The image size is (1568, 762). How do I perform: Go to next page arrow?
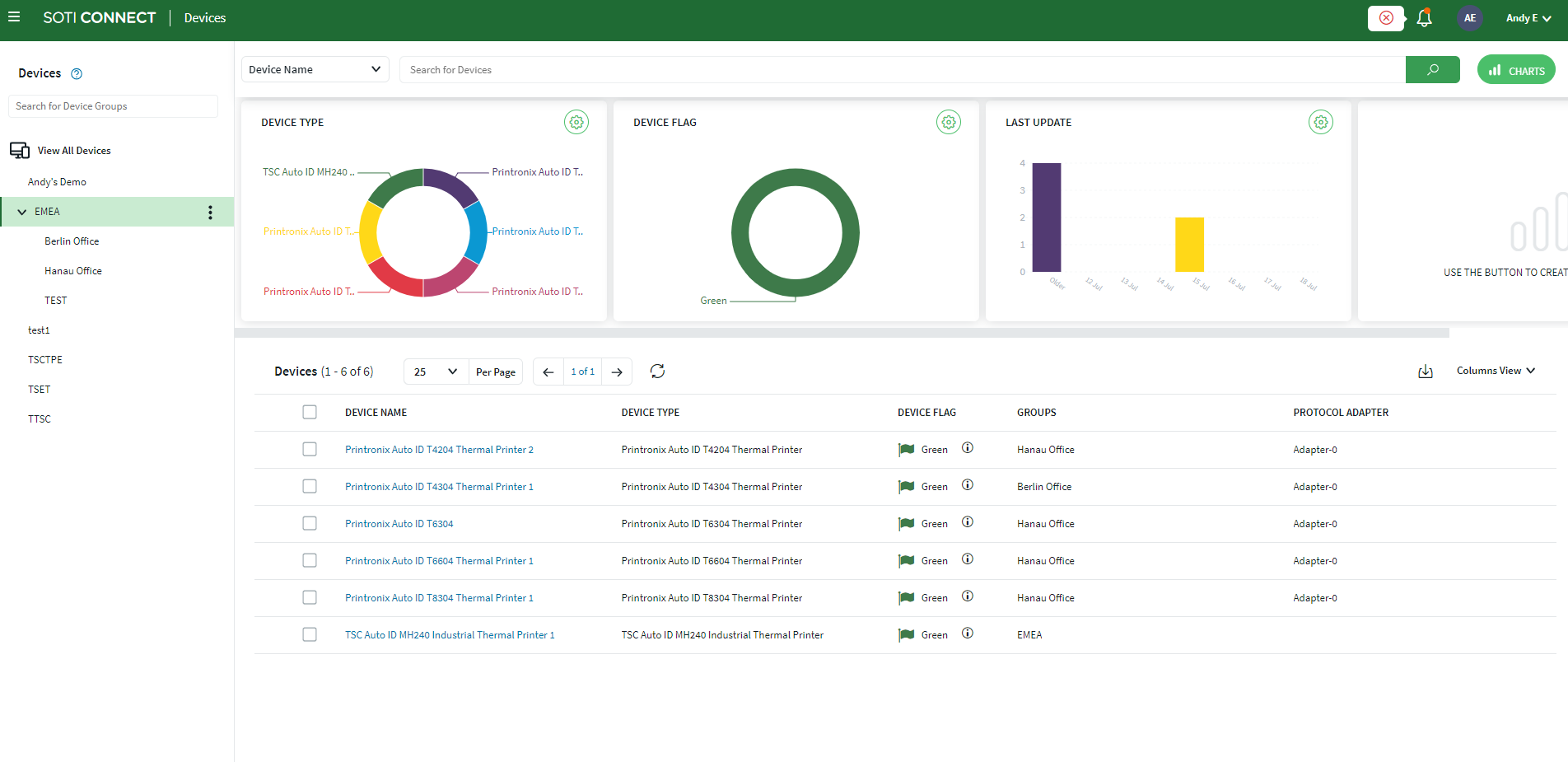tap(617, 372)
